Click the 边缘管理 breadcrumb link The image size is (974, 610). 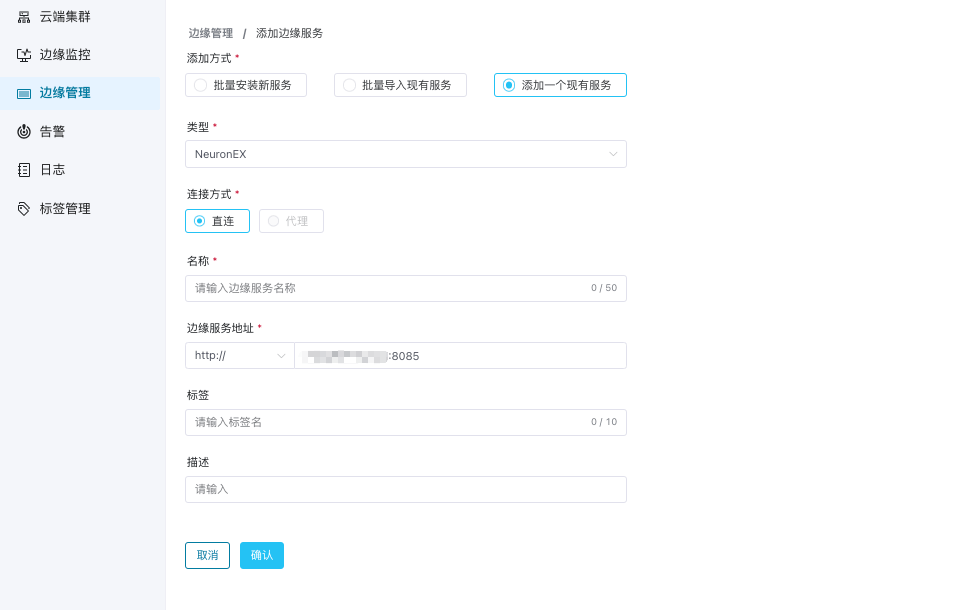pos(210,33)
